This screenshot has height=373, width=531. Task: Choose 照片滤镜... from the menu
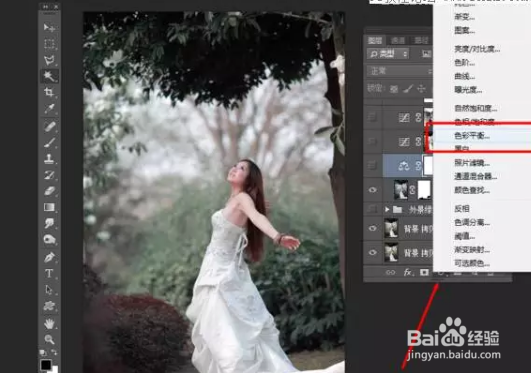click(472, 163)
